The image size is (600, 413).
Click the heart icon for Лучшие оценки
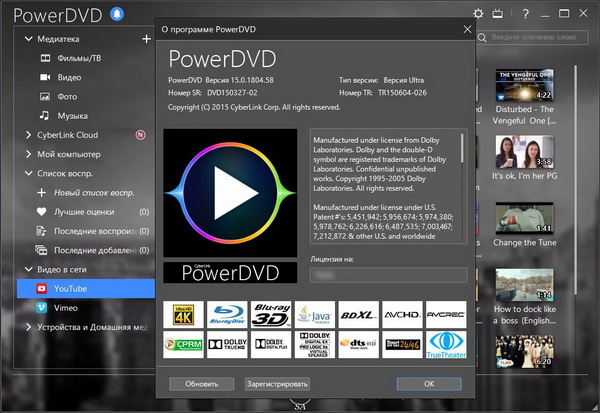click(x=41, y=212)
